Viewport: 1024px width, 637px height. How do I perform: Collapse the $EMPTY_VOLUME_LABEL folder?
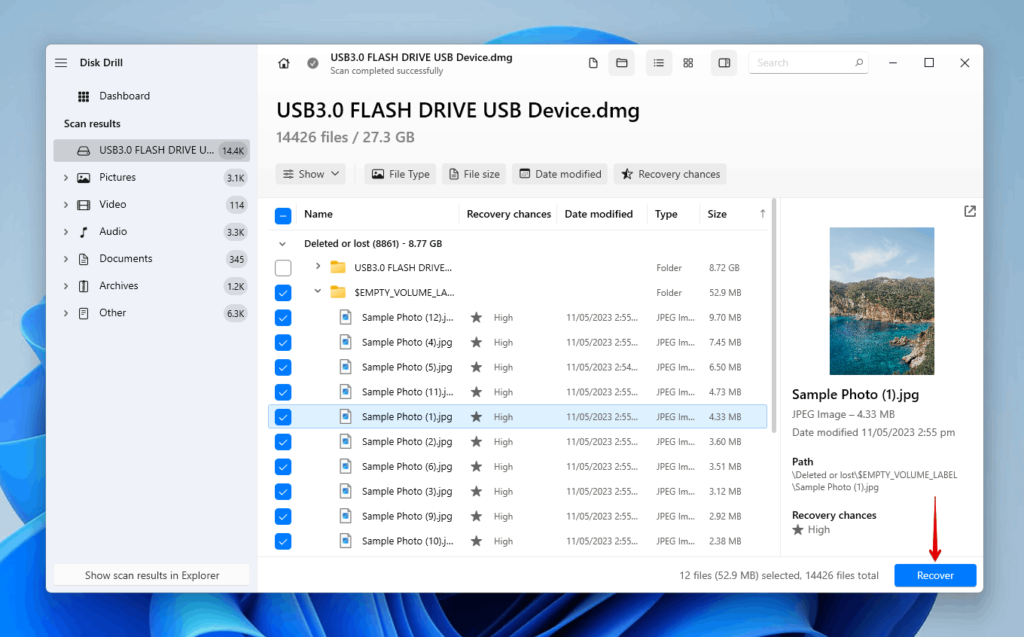318,292
